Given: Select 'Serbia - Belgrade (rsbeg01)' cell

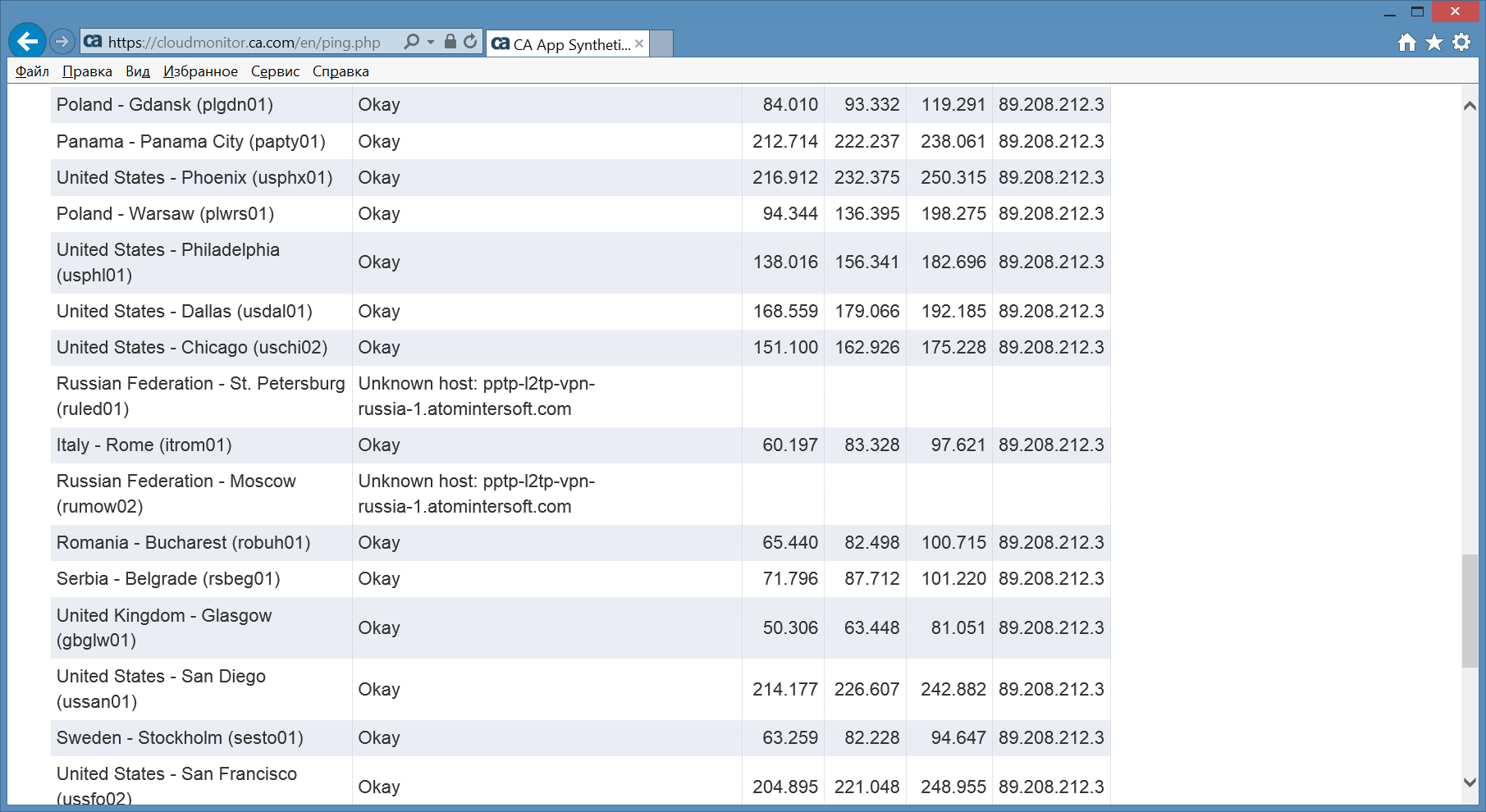Looking at the screenshot, I should click(201, 579).
